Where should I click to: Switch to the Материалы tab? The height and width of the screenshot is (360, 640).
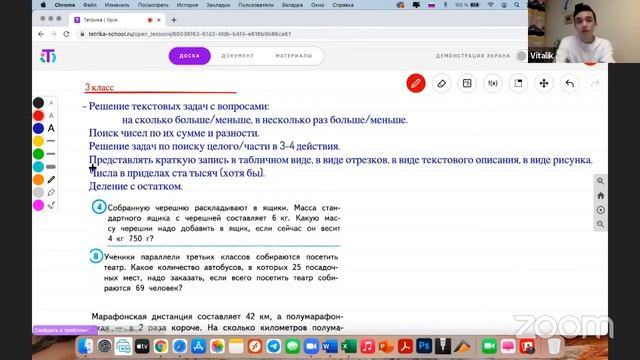coord(294,56)
